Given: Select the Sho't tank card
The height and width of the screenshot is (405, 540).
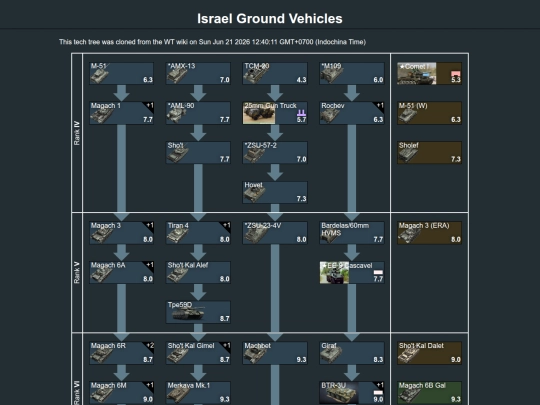Looking at the screenshot, I should 198,153.
